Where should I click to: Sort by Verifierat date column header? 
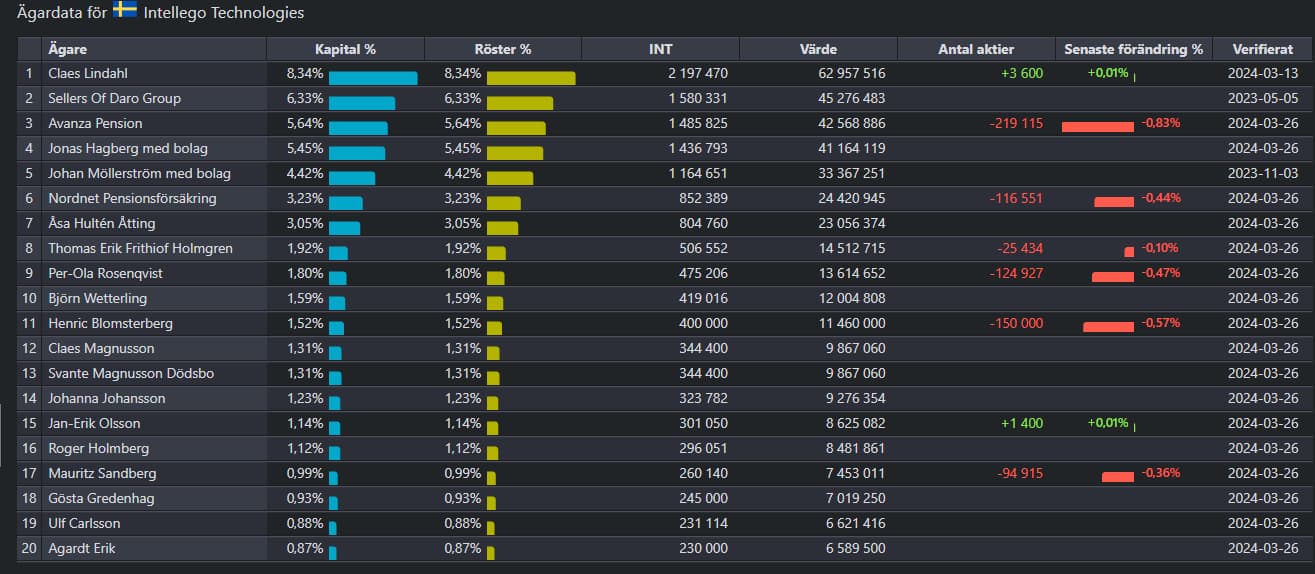(x=1261, y=49)
